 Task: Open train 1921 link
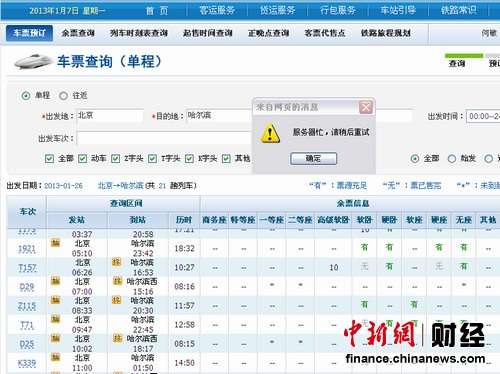pos(27,249)
